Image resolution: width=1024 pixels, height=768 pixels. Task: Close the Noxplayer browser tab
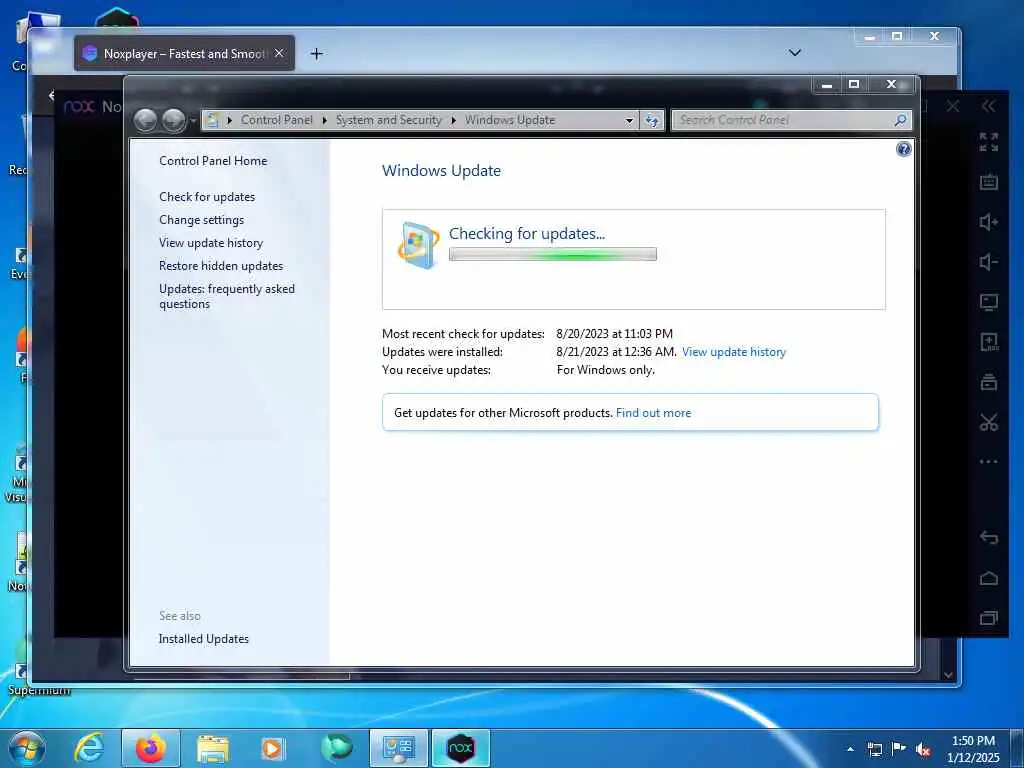(x=279, y=54)
